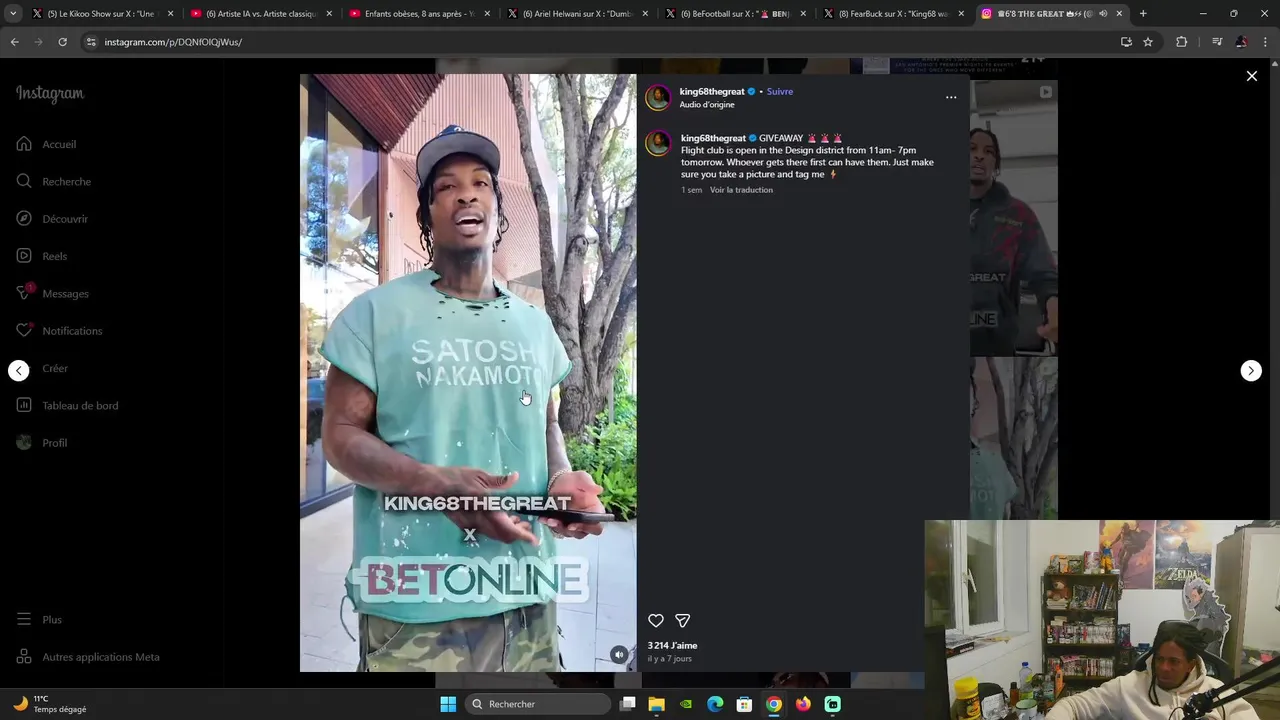The image size is (1280, 720).
Task: Open Profil from the sidebar
Action: point(42,443)
